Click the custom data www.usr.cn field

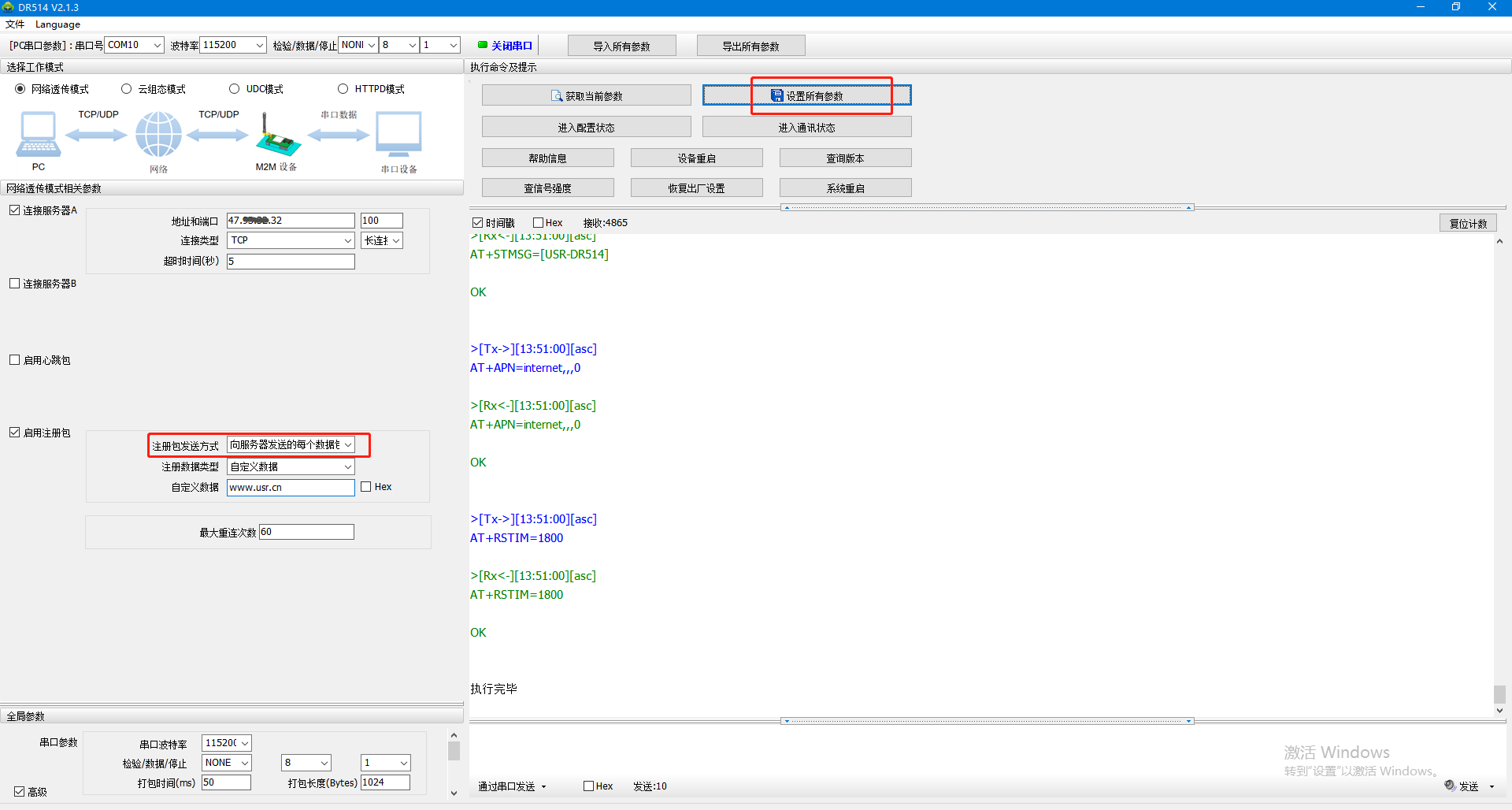click(290, 488)
